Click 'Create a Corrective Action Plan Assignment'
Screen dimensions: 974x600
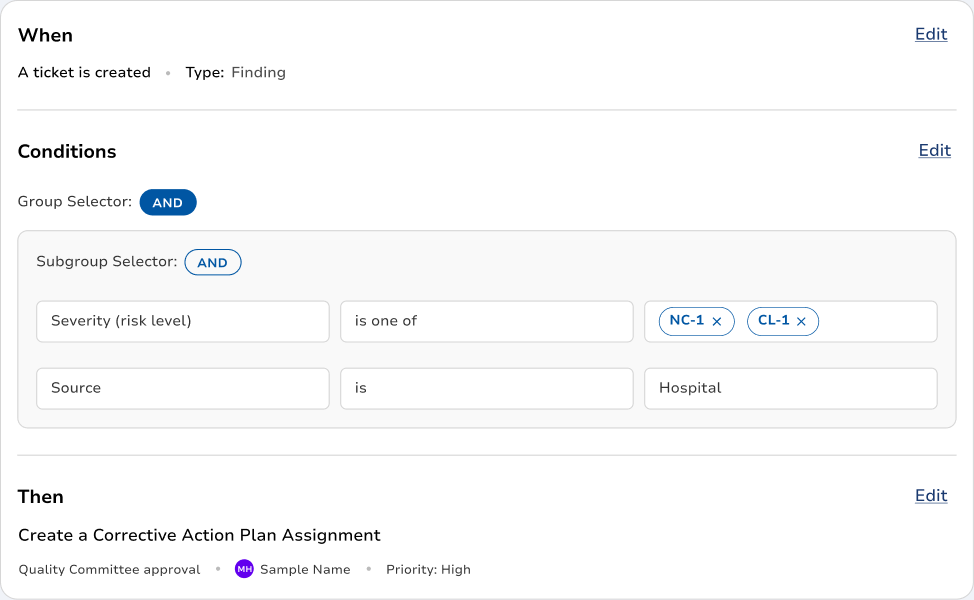click(x=199, y=535)
